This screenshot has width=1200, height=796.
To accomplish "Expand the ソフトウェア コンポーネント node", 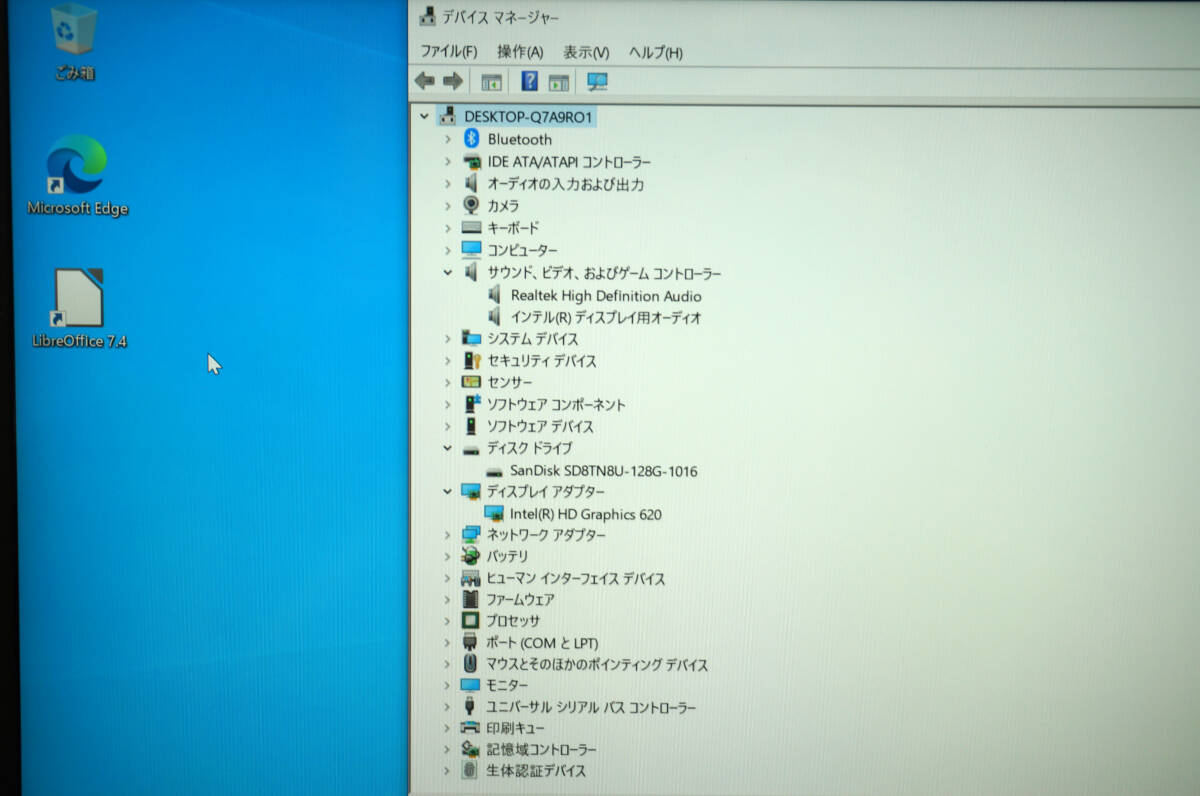I will tap(448, 405).
